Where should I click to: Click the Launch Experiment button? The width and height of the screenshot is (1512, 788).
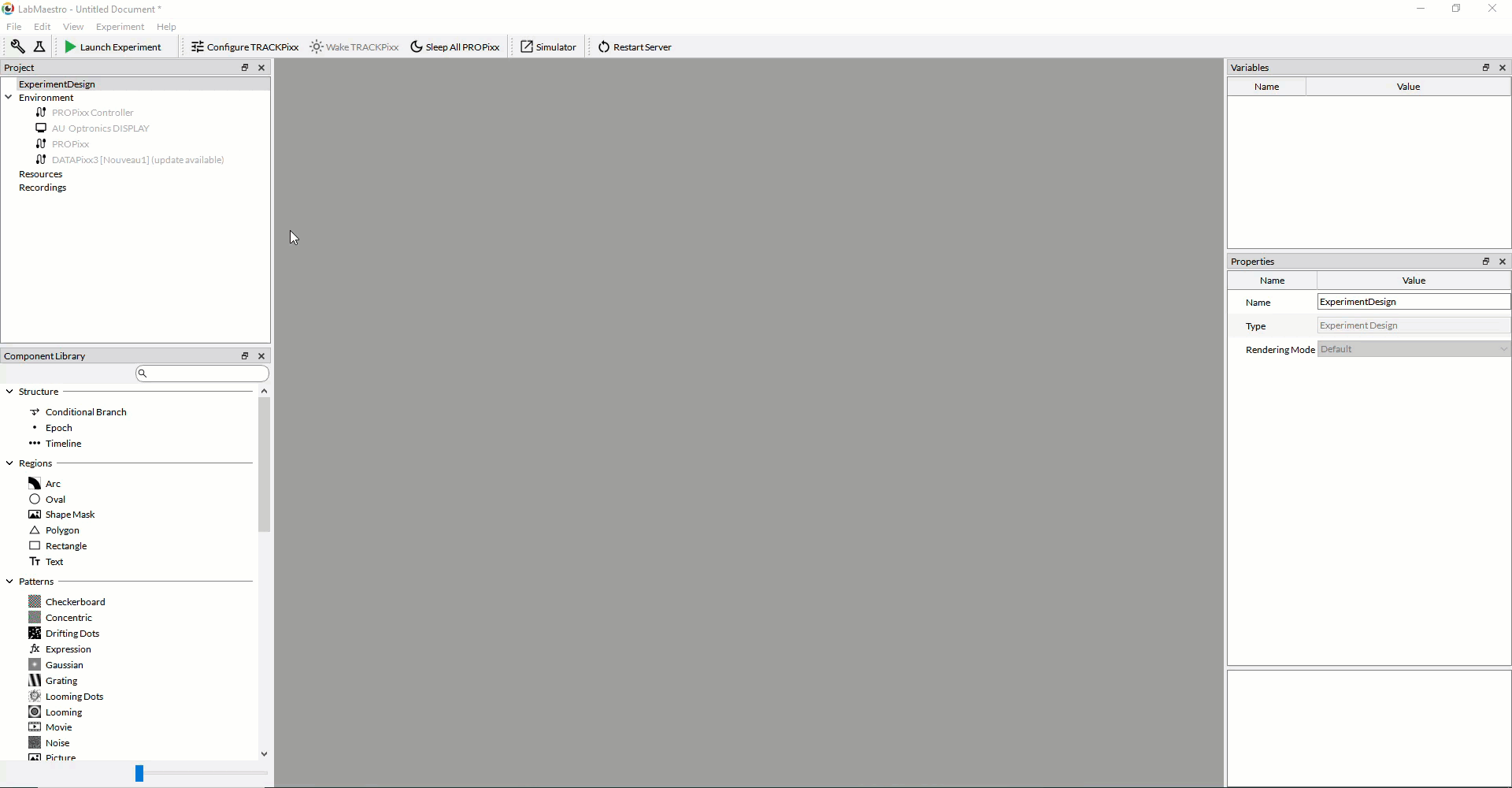[114, 46]
